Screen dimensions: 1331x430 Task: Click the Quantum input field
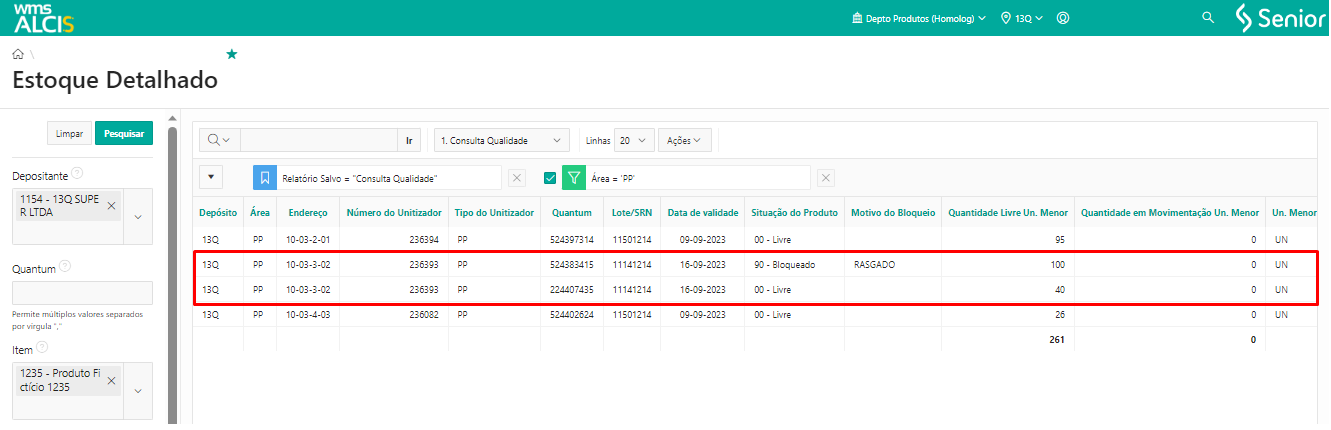coord(82,293)
